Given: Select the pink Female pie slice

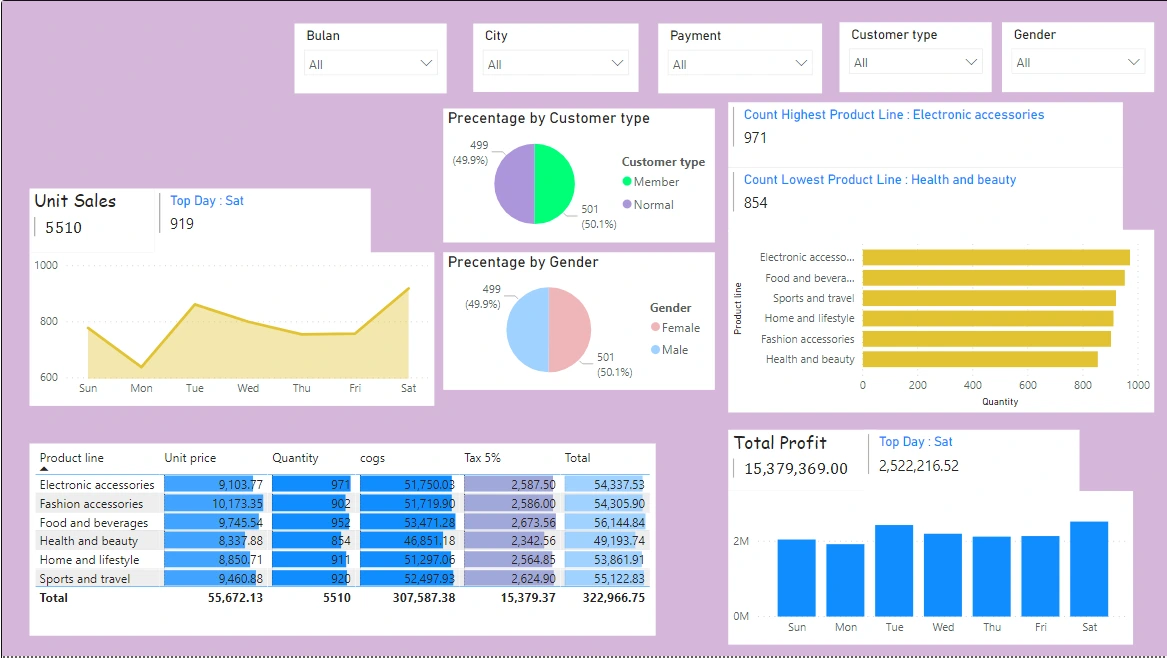Looking at the screenshot, I should [x=569, y=330].
